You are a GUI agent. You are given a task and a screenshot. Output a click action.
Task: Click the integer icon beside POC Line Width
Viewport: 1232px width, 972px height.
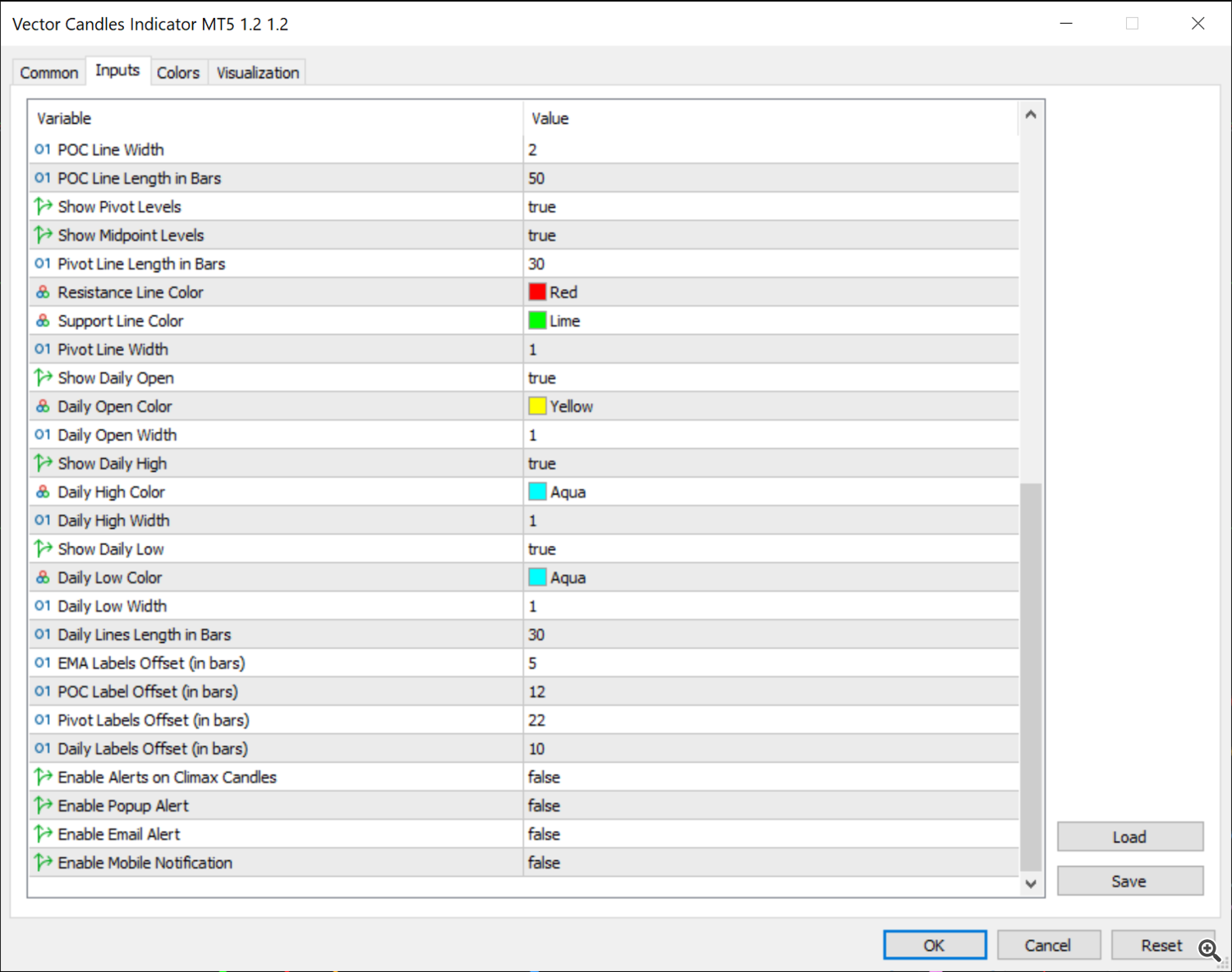tap(43, 149)
